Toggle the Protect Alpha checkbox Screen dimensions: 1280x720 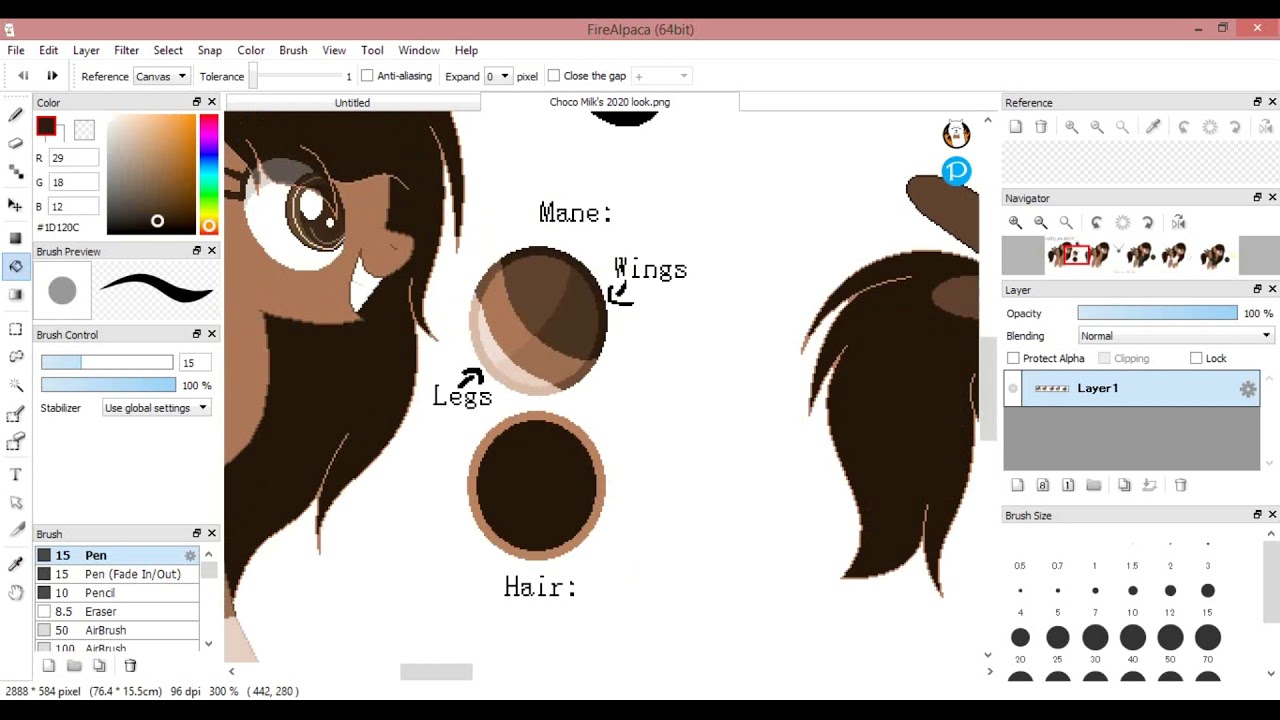coord(1014,358)
